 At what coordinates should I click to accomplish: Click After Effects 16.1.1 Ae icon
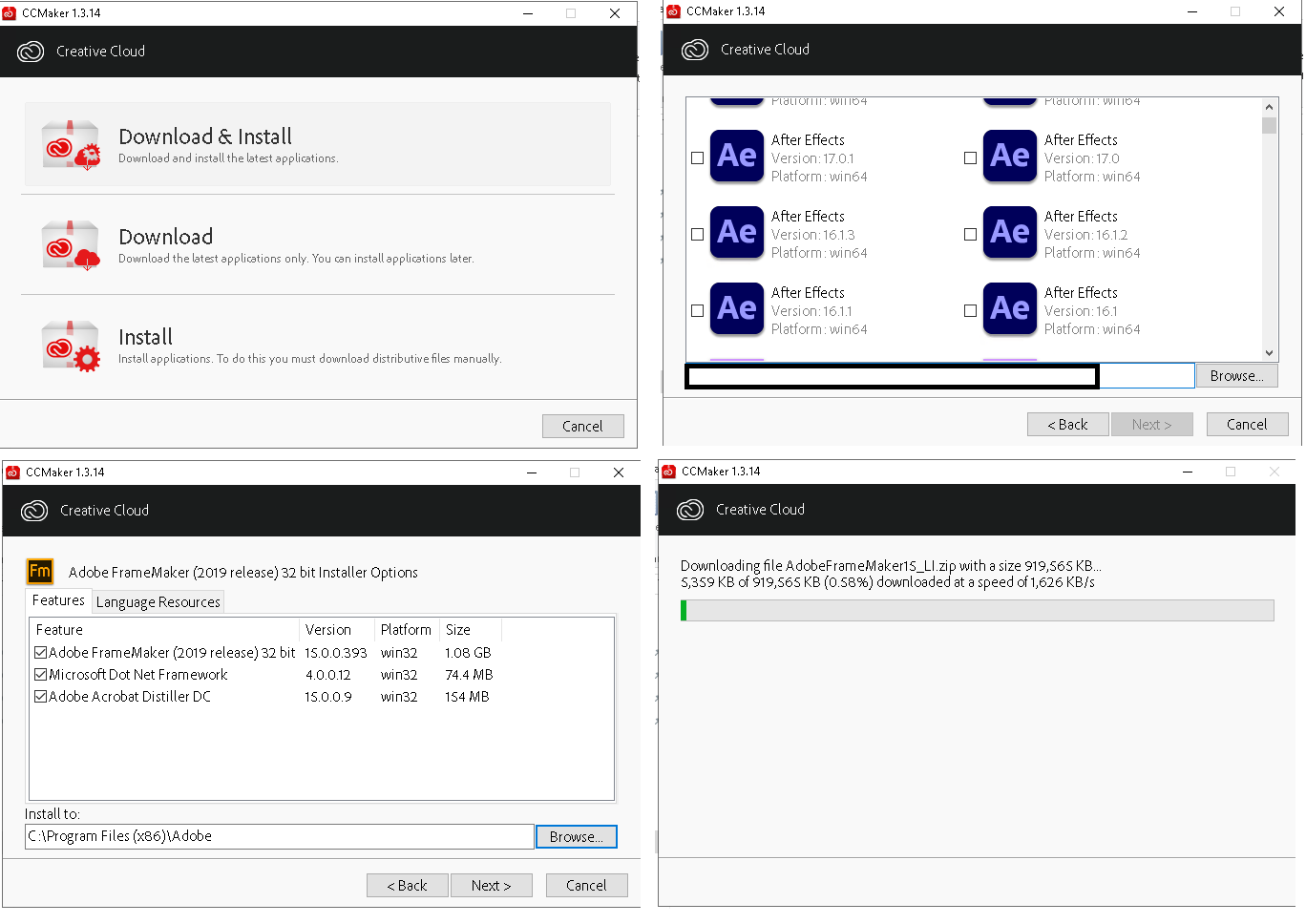(737, 308)
